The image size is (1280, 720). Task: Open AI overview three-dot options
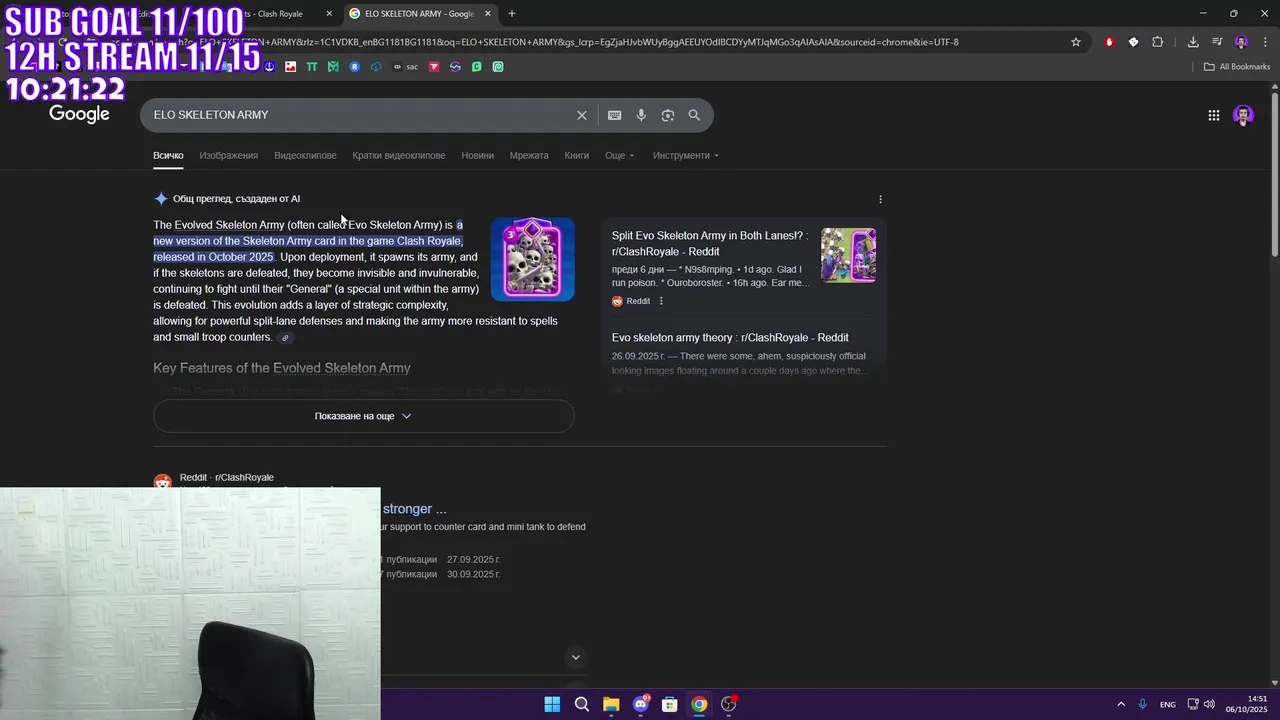click(x=880, y=199)
